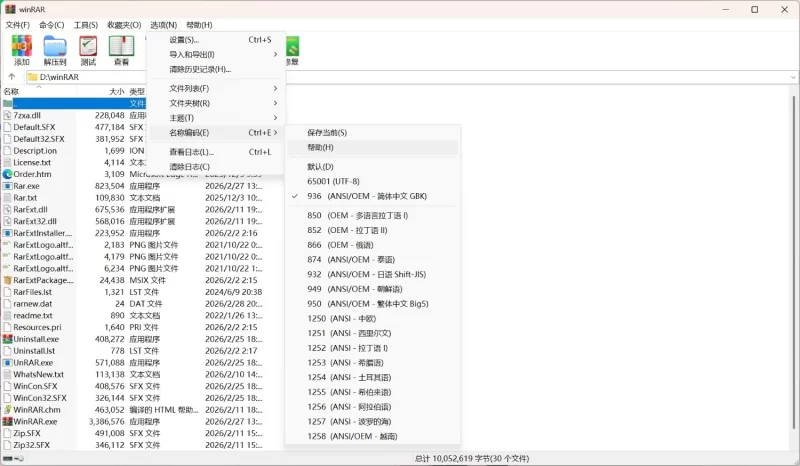Sort by the Size (大小) column header
The image size is (800, 466).
point(102,91)
